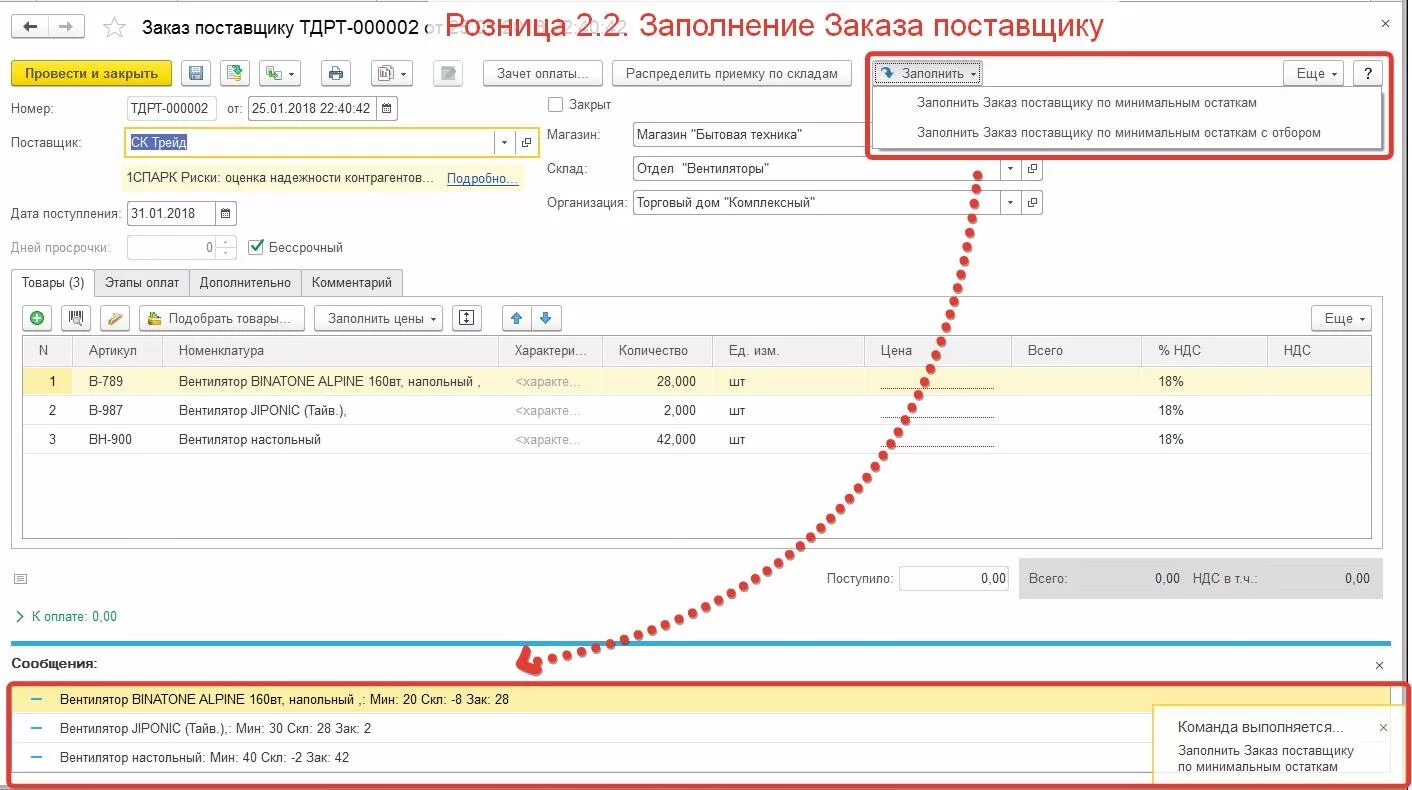Image resolution: width=1412 pixels, height=790 pixels.
Task: Open the create-based-on dropdown icon
Action: click(279, 73)
